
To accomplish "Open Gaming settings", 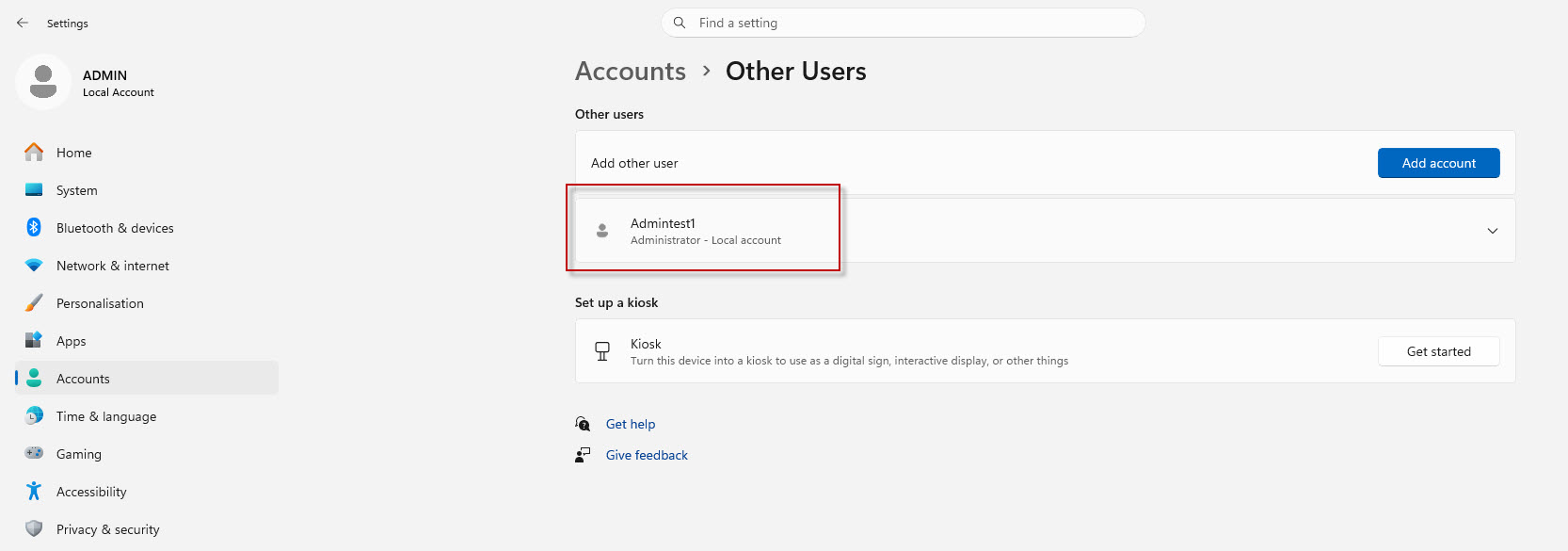I will click(147, 453).
